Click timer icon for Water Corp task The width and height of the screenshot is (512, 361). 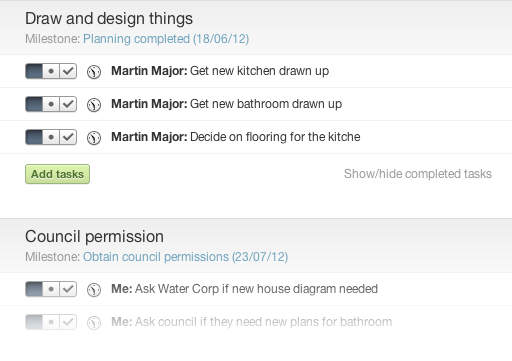pos(94,290)
